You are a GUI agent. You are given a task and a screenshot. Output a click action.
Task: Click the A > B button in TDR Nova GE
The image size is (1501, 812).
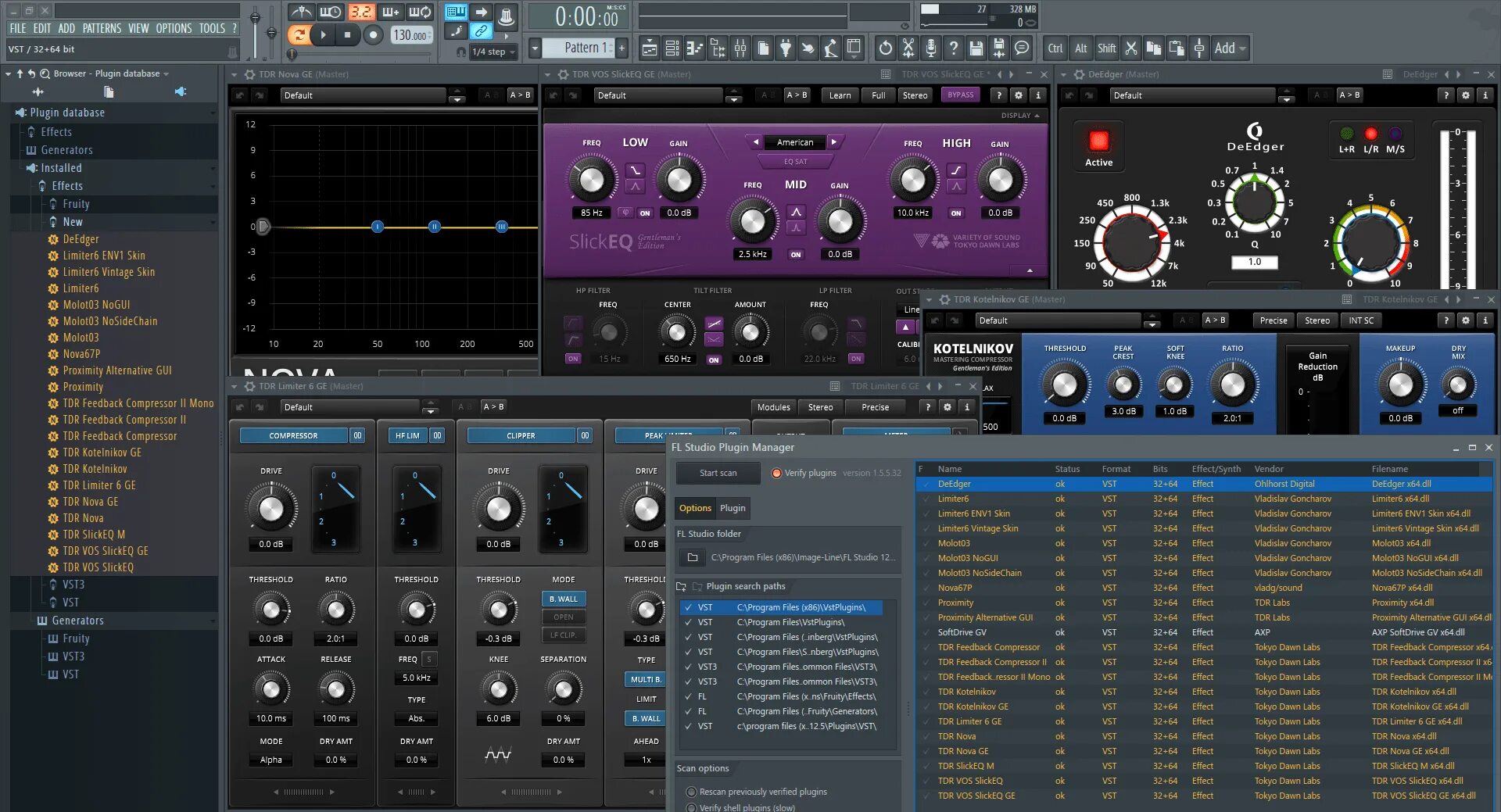coord(520,95)
